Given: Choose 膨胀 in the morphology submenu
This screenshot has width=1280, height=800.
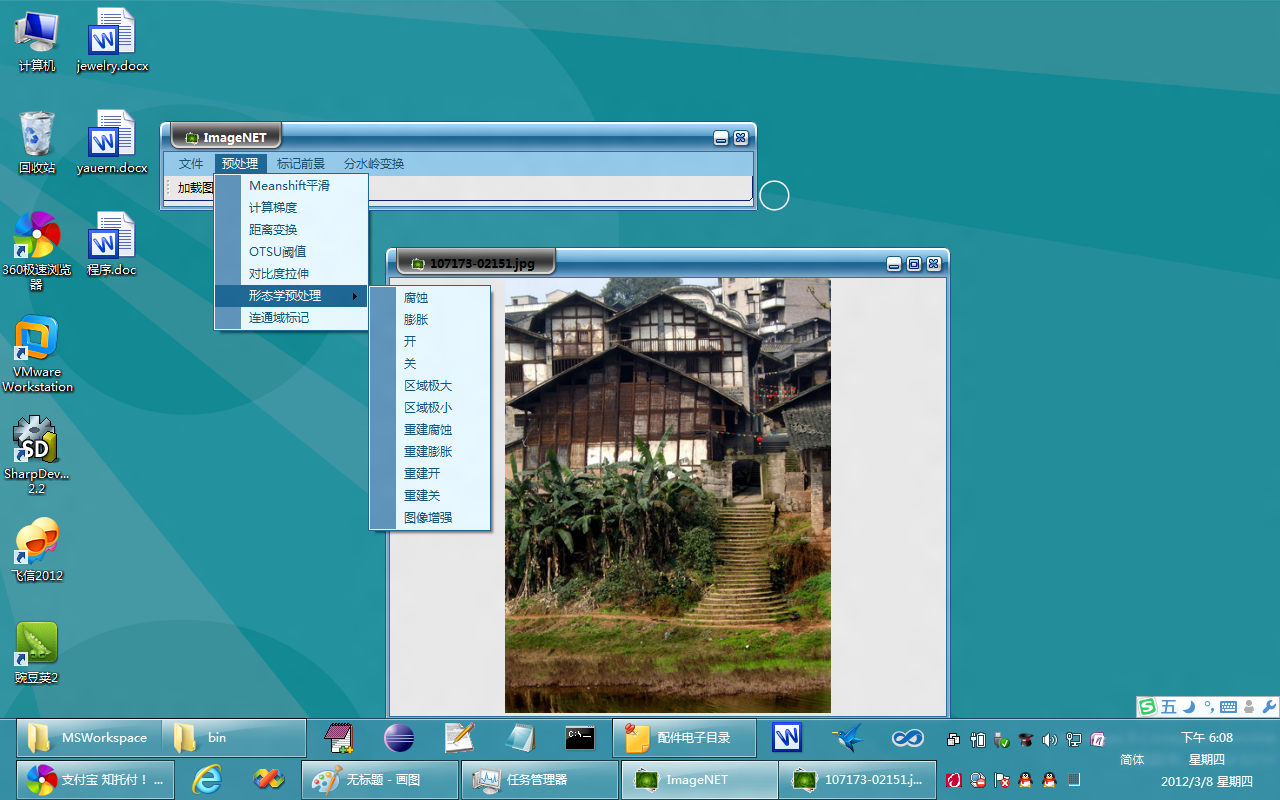Looking at the screenshot, I should [x=430, y=320].
